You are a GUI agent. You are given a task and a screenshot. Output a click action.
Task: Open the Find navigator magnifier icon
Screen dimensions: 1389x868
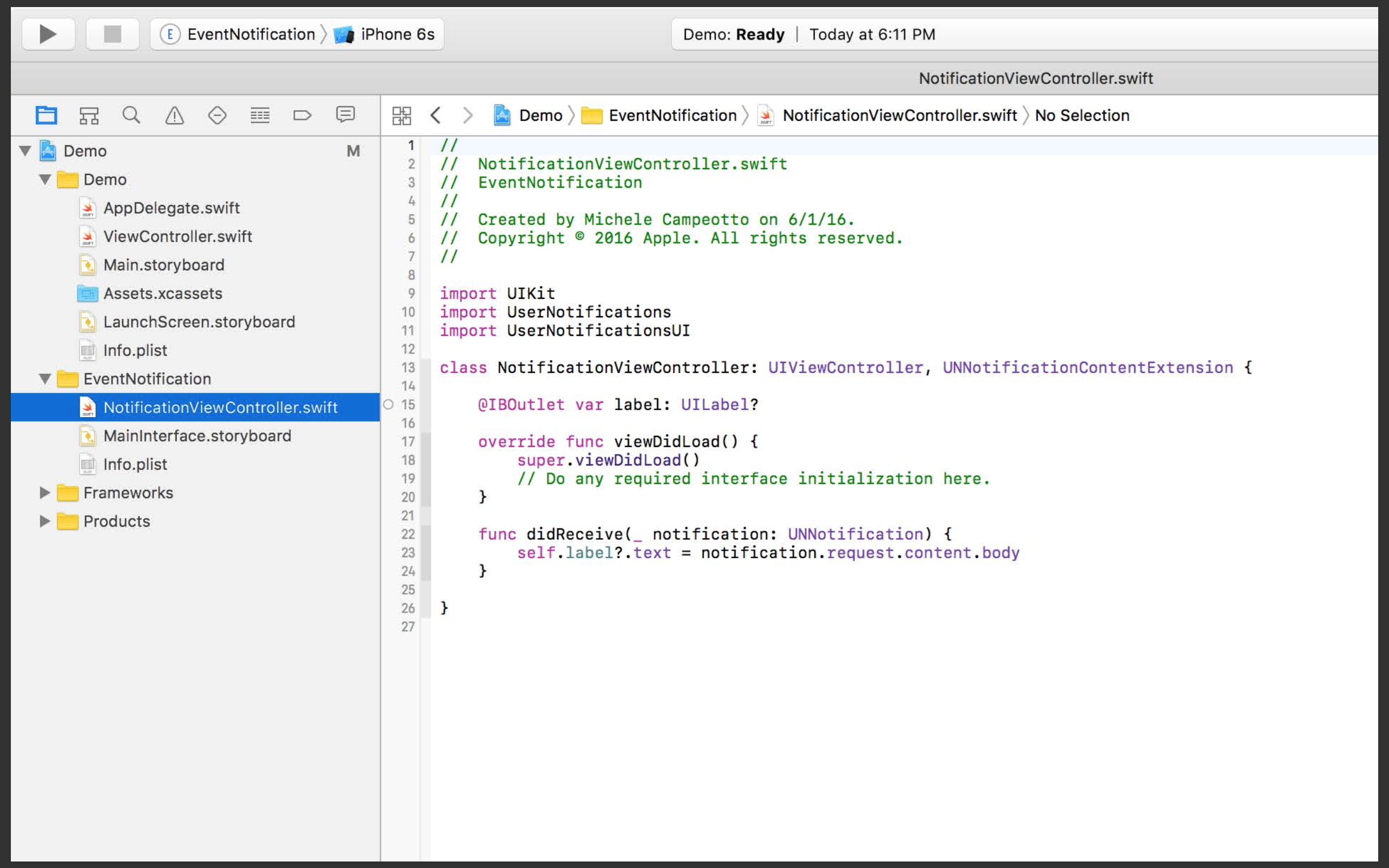coord(131,116)
